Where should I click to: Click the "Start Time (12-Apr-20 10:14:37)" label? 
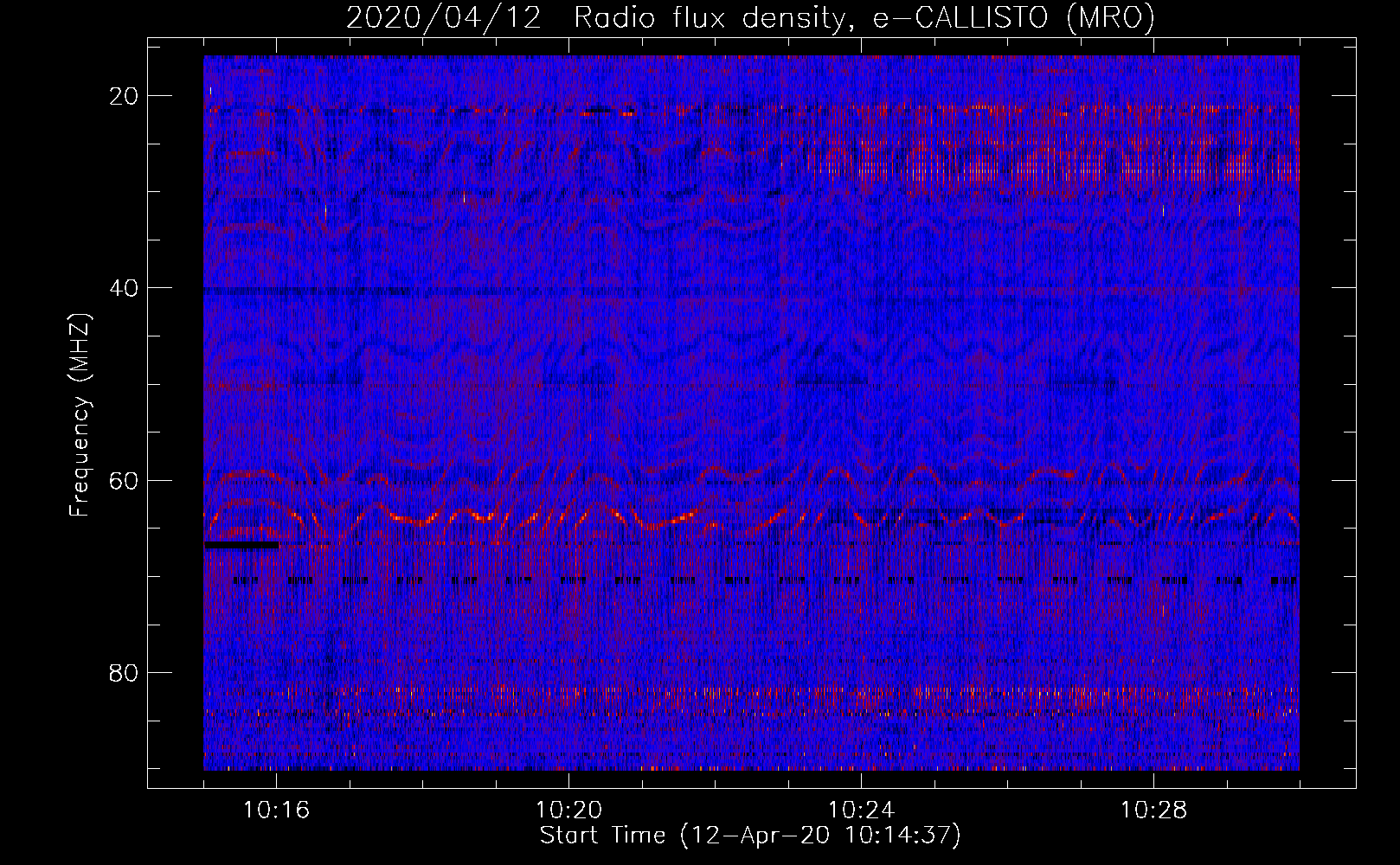point(750,836)
